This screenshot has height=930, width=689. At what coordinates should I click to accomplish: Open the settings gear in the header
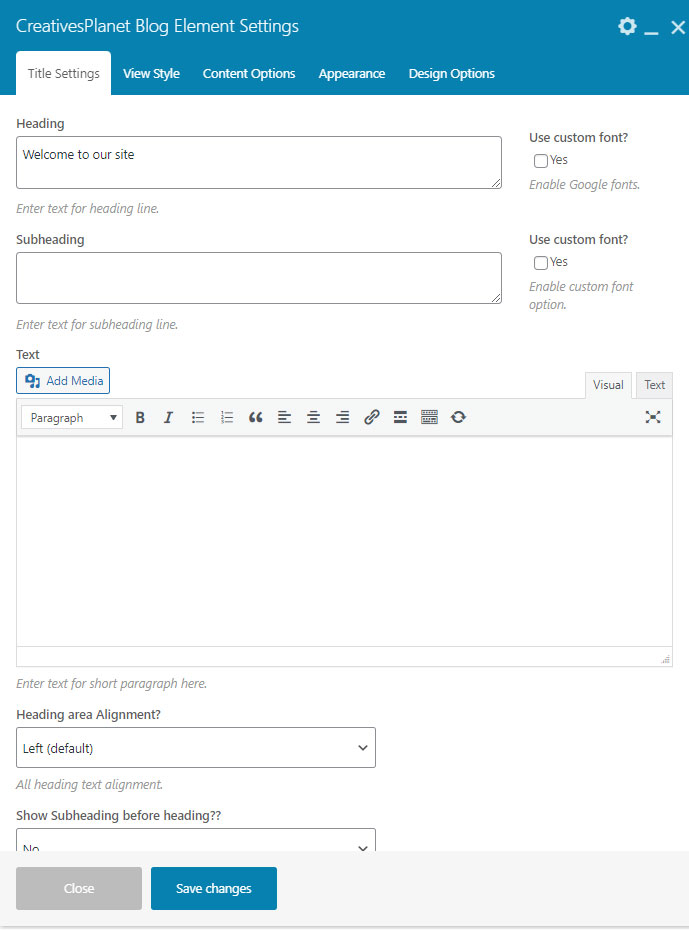click(x=627, y=27)
